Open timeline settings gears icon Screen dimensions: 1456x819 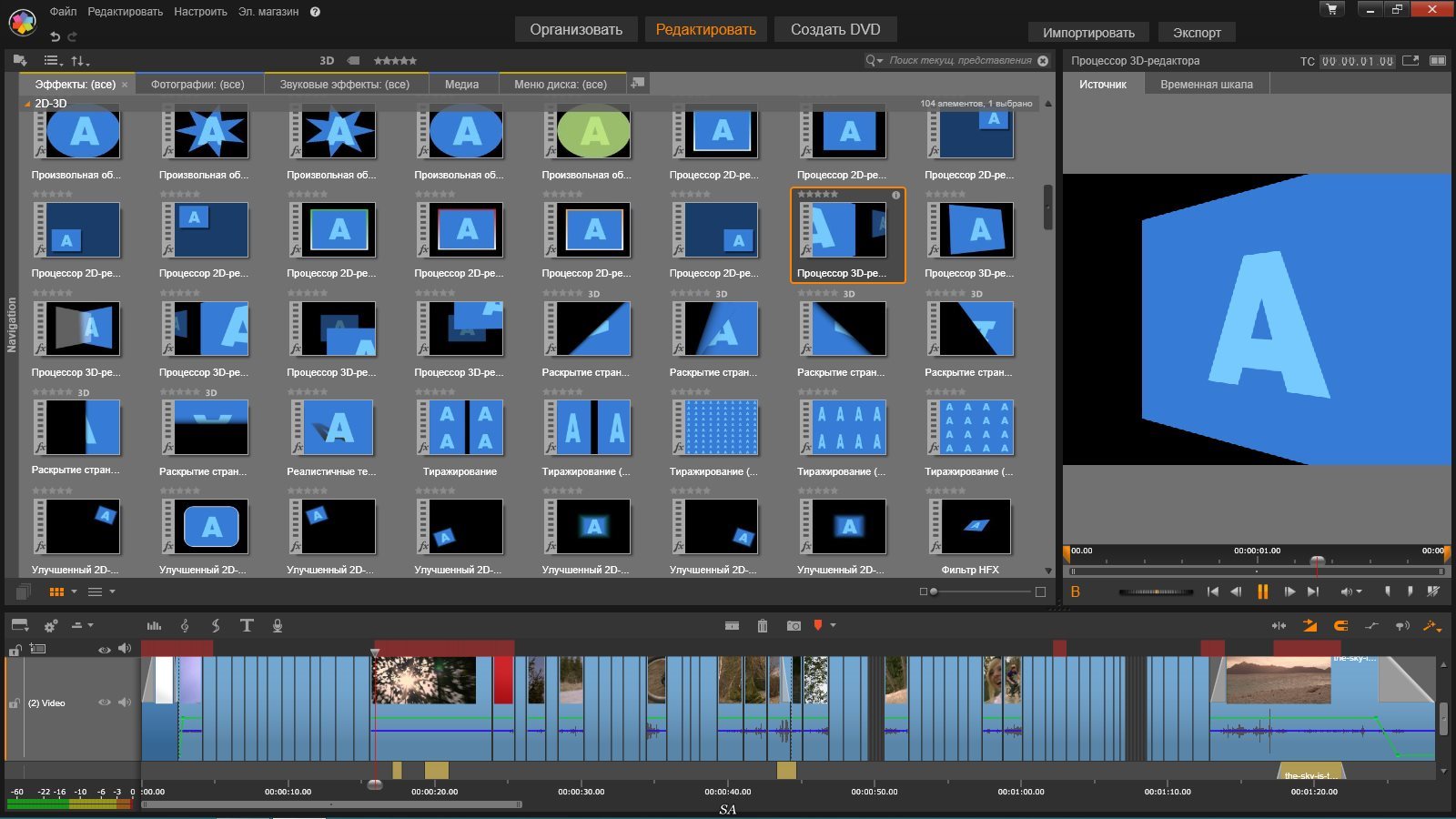(x=51, y=625)
